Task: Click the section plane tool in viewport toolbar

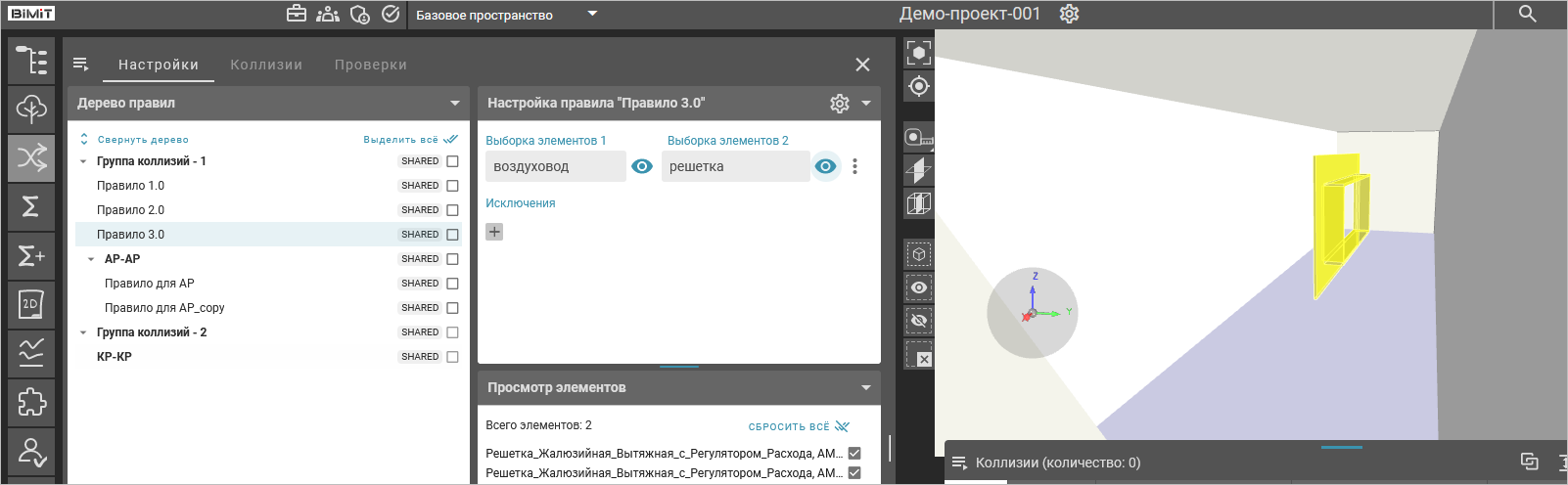Action: click(918, 170)
